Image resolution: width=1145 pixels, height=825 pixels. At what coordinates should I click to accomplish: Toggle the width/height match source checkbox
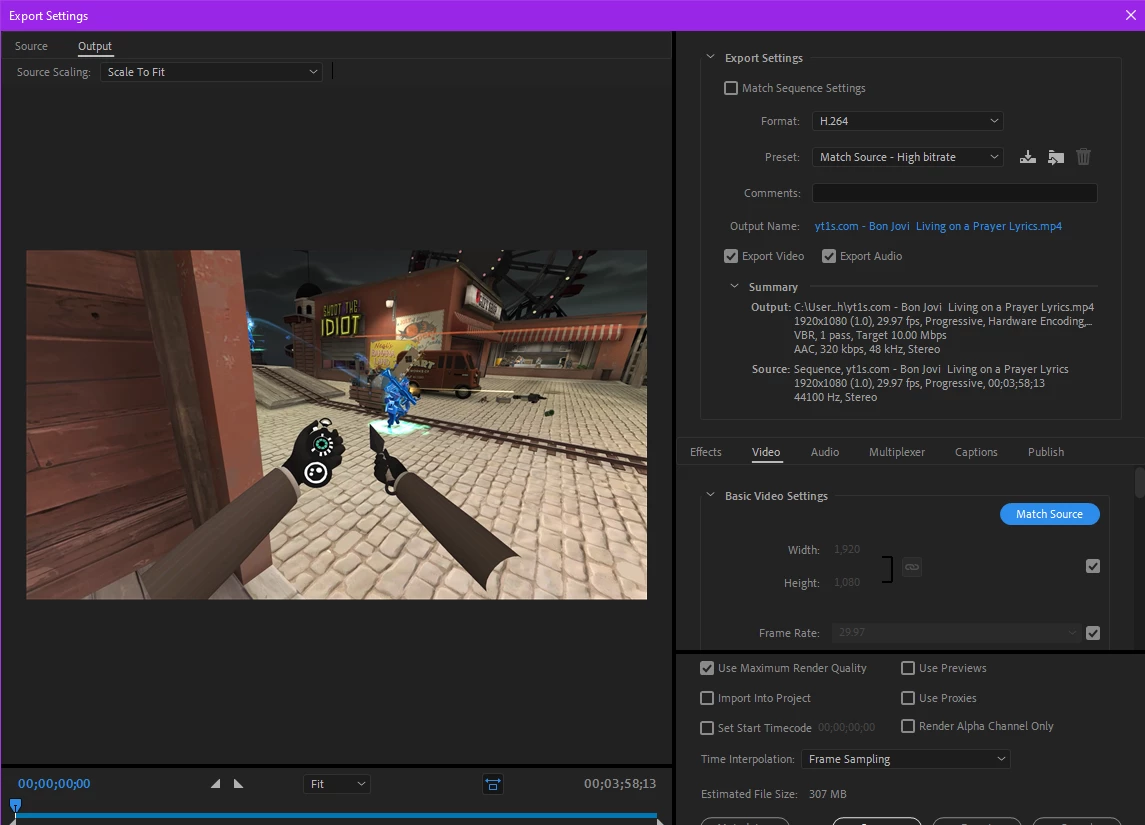coord(1093,567)
